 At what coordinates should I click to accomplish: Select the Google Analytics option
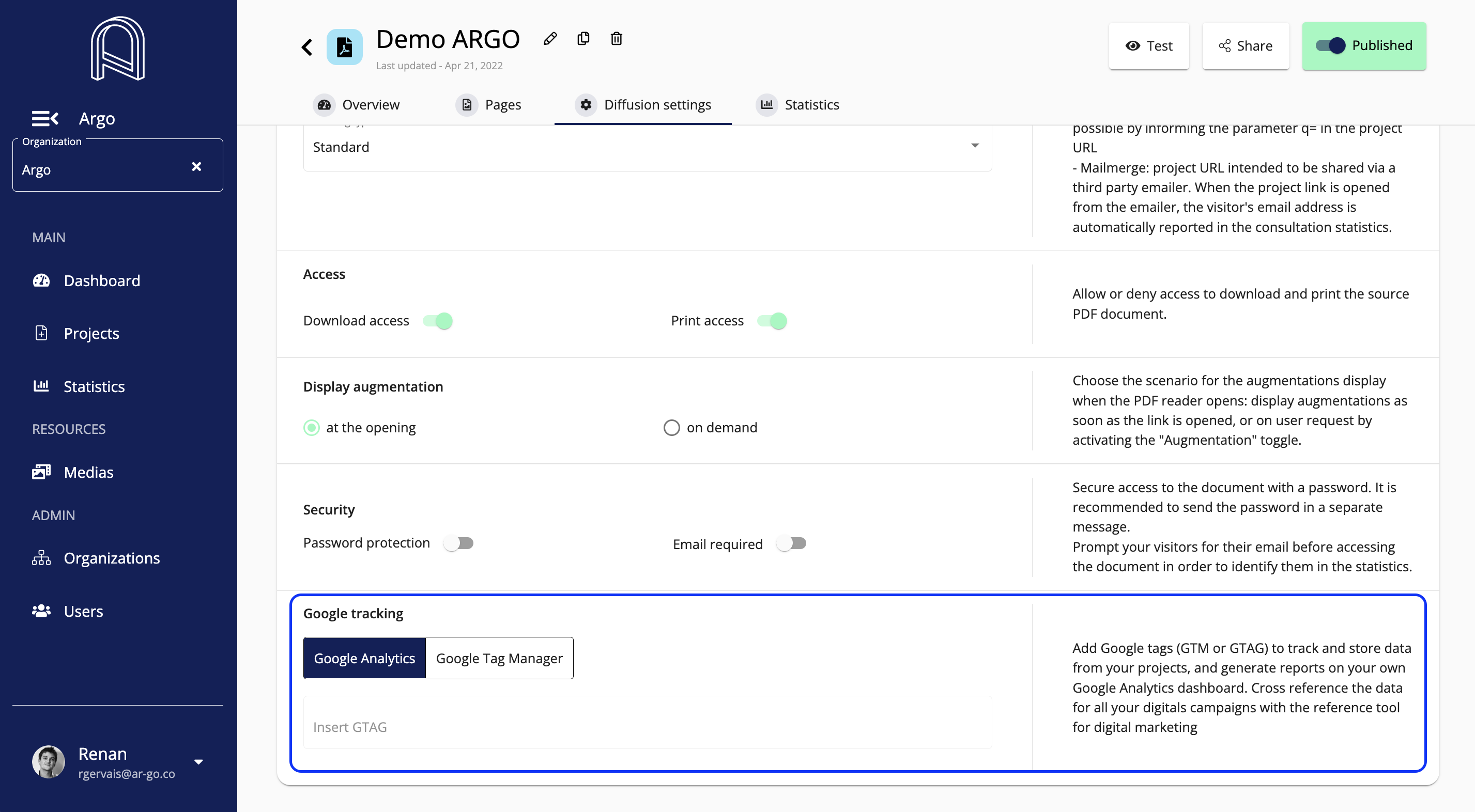pyautogui.click(x=365, y=658)
